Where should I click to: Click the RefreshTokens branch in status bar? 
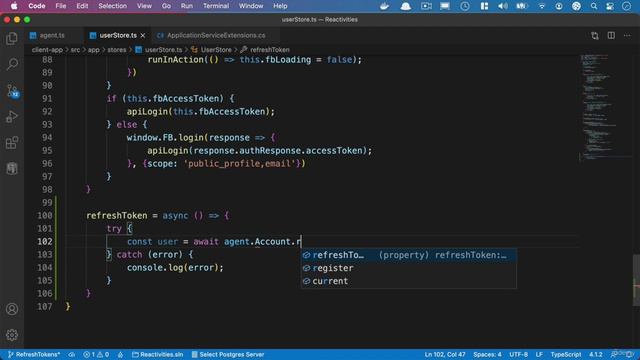34,354
